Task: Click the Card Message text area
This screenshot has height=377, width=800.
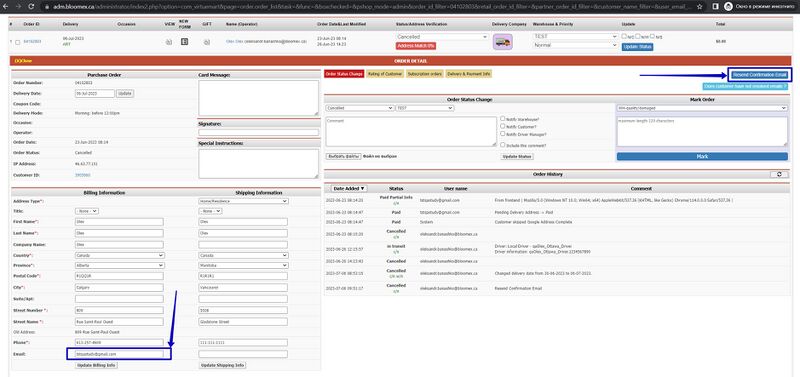Action: [x=258, y=98]
